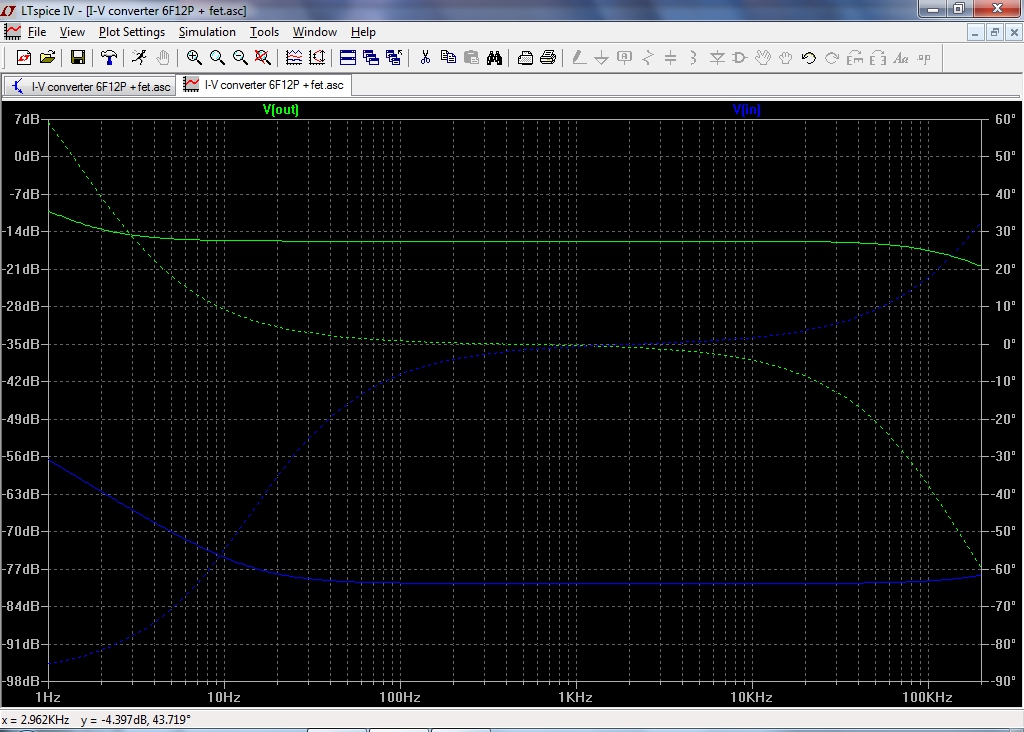Image resolution: width=1024 pixels, height=732 pixels.
Task: Click the Rotate component icon
Action: point(854,58)
